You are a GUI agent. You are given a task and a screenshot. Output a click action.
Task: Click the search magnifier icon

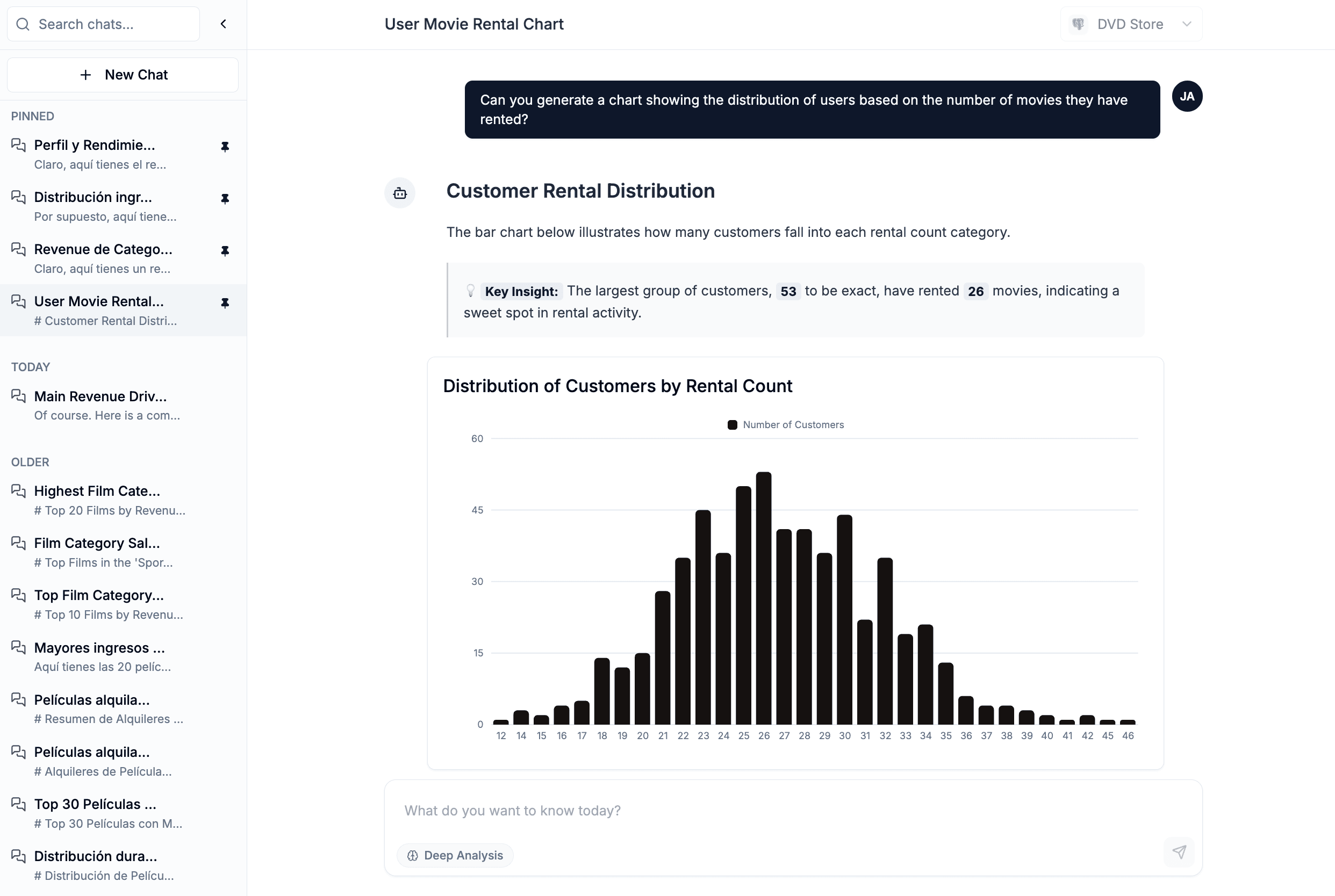tap(23, 24)
